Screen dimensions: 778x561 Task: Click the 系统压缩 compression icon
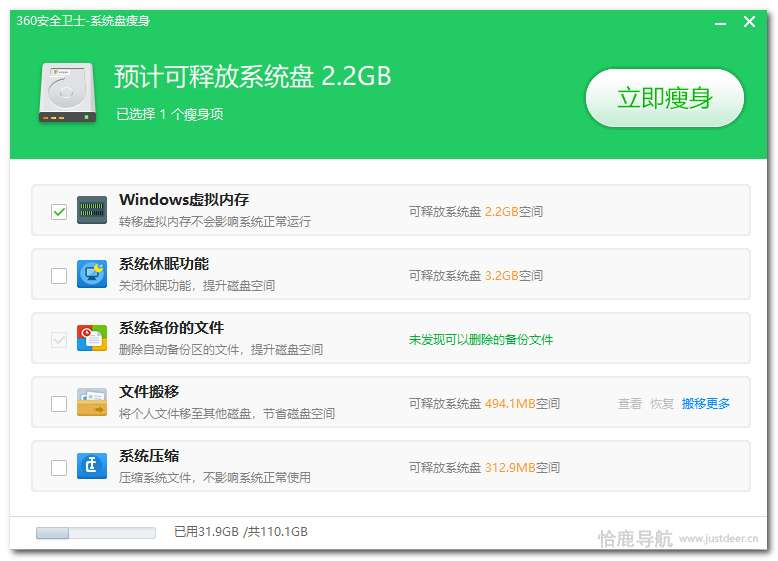[x=92, y=466]
